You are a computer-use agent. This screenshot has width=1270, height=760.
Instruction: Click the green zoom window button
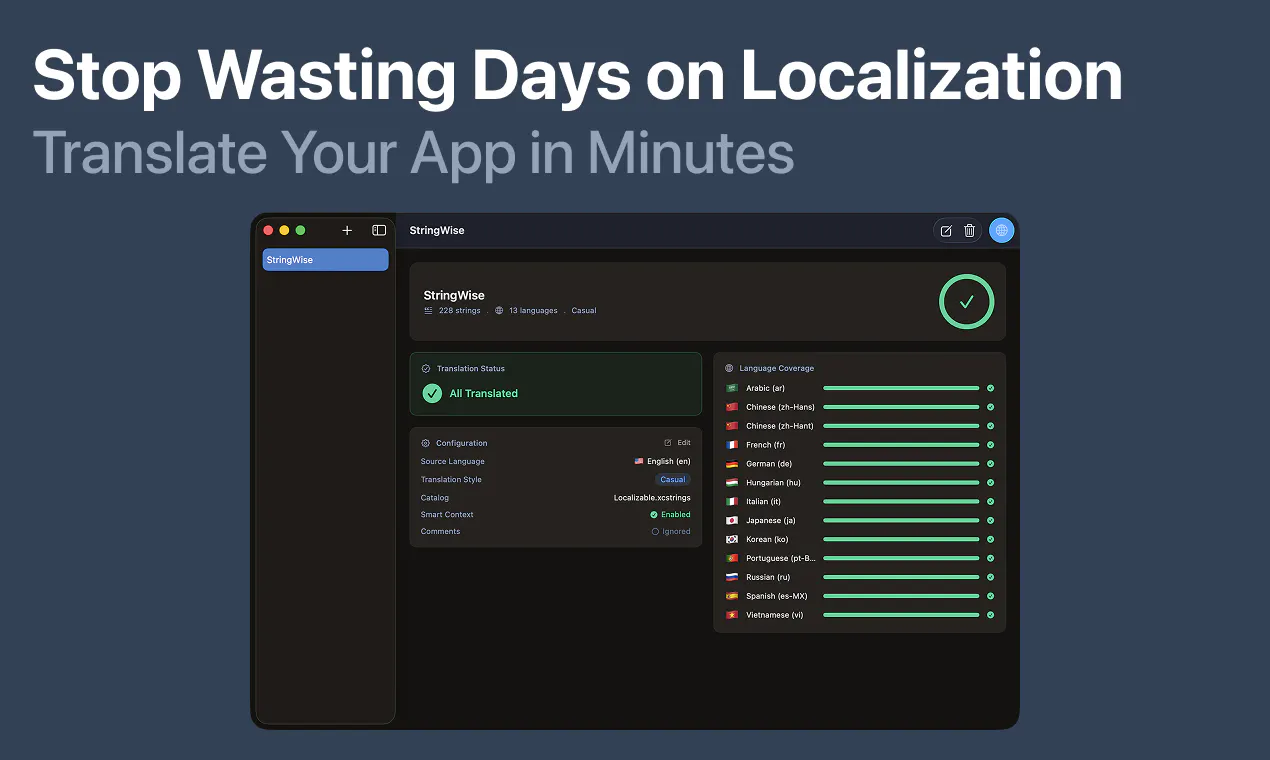pyautogui.click(x=300, y=230)
